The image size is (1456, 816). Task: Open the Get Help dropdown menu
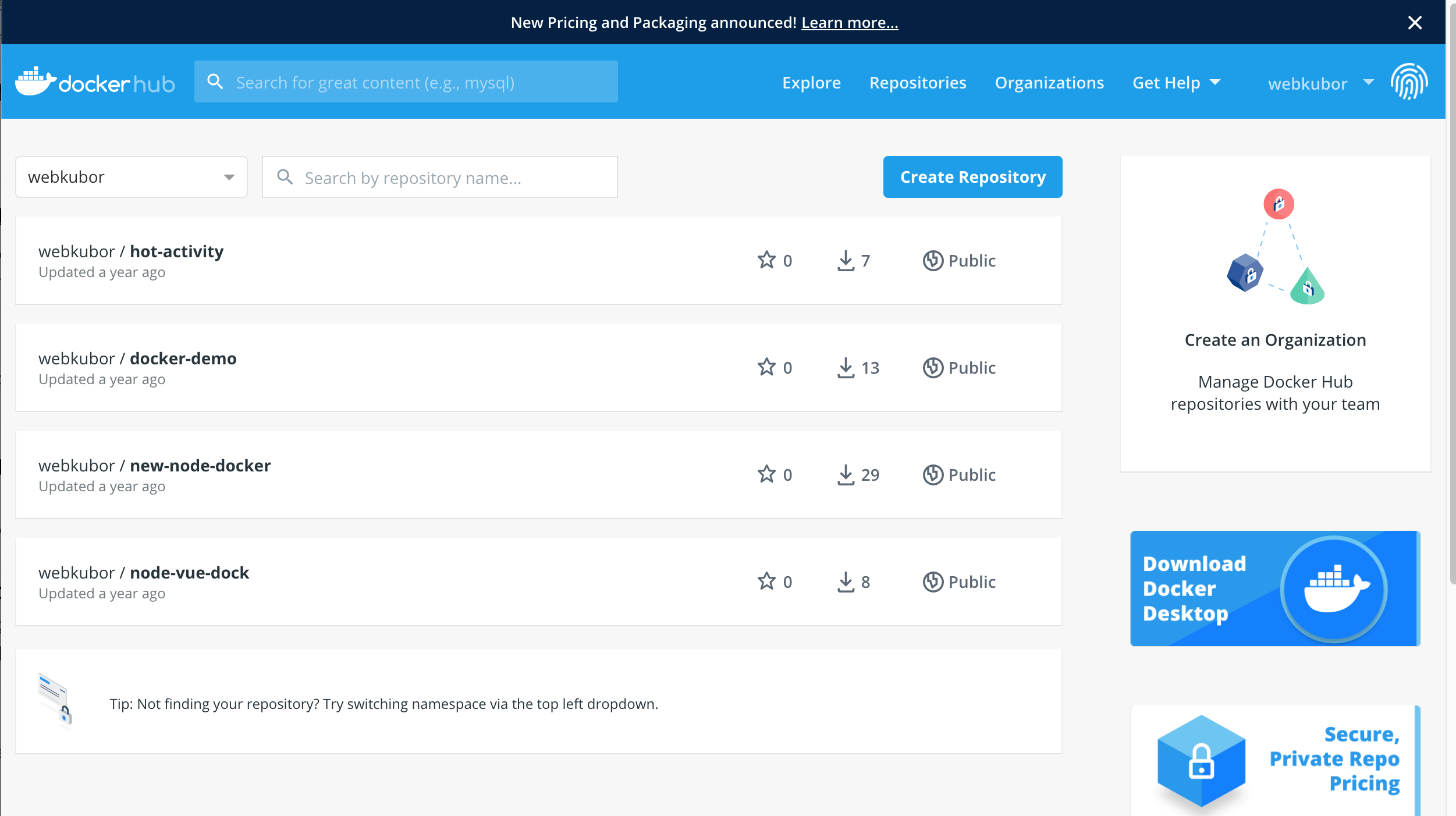coord(1176,83)
